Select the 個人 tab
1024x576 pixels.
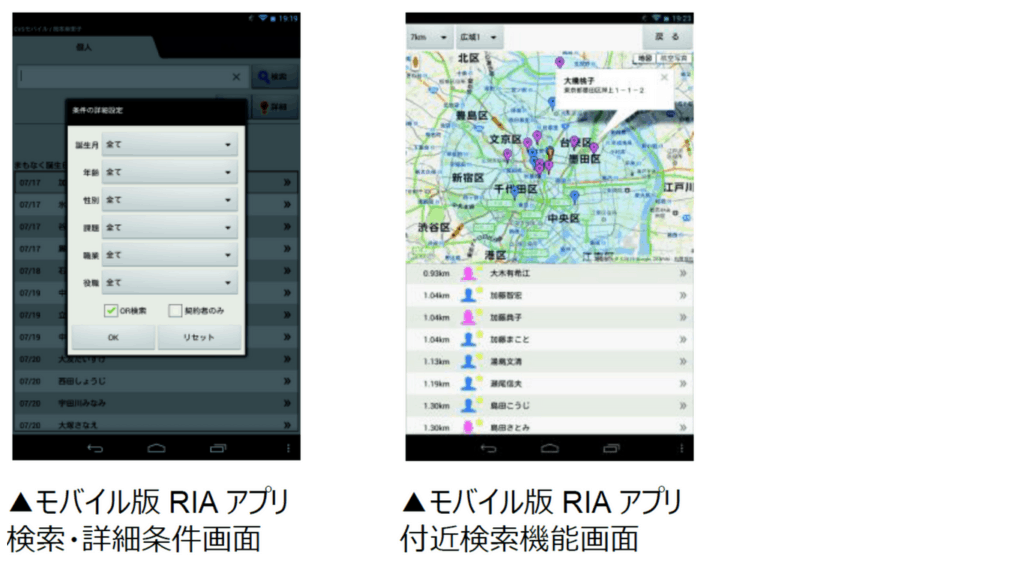(x=86, y=47)
